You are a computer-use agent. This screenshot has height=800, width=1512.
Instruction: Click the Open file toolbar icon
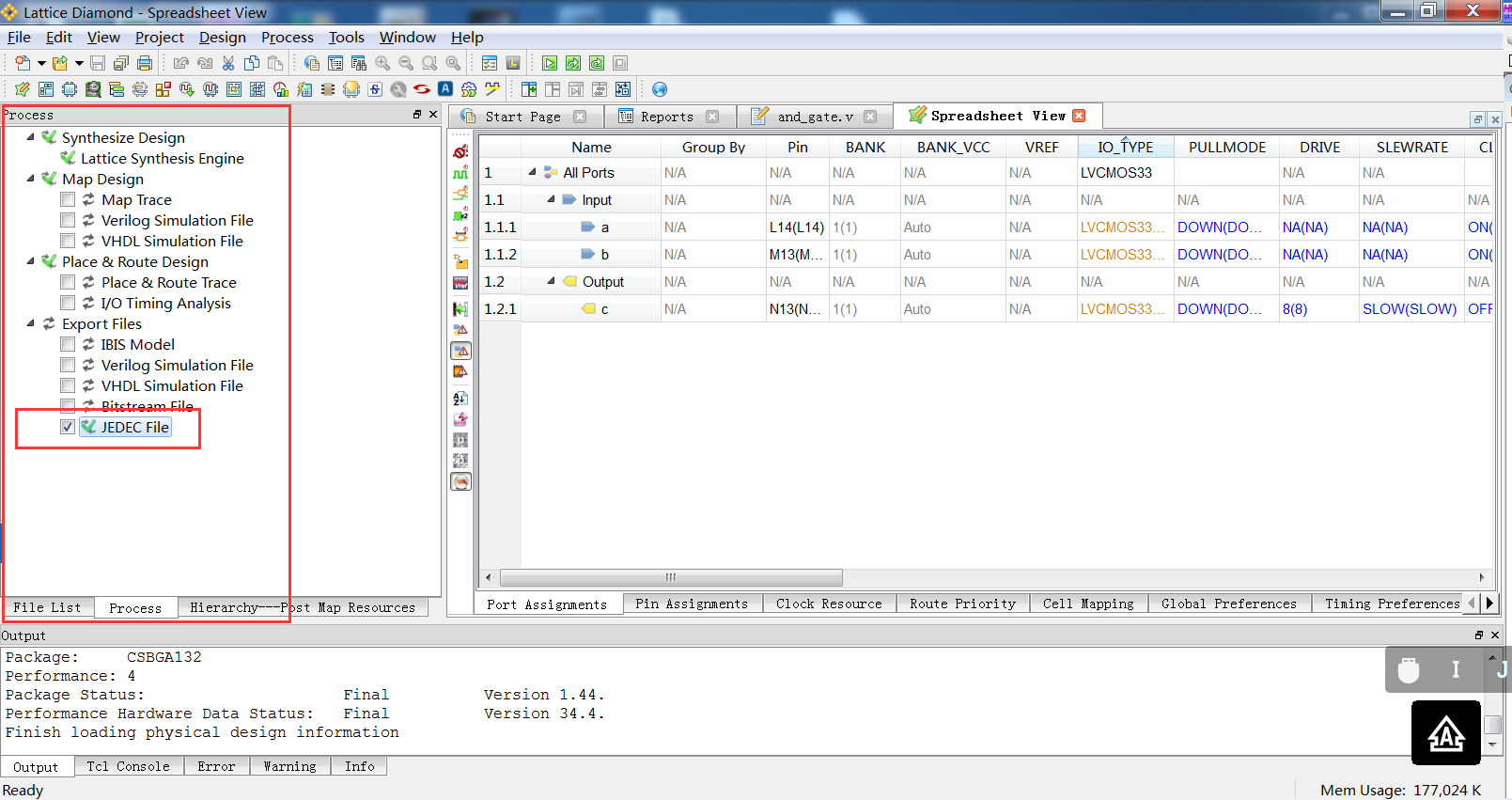[x=60, y=63]
